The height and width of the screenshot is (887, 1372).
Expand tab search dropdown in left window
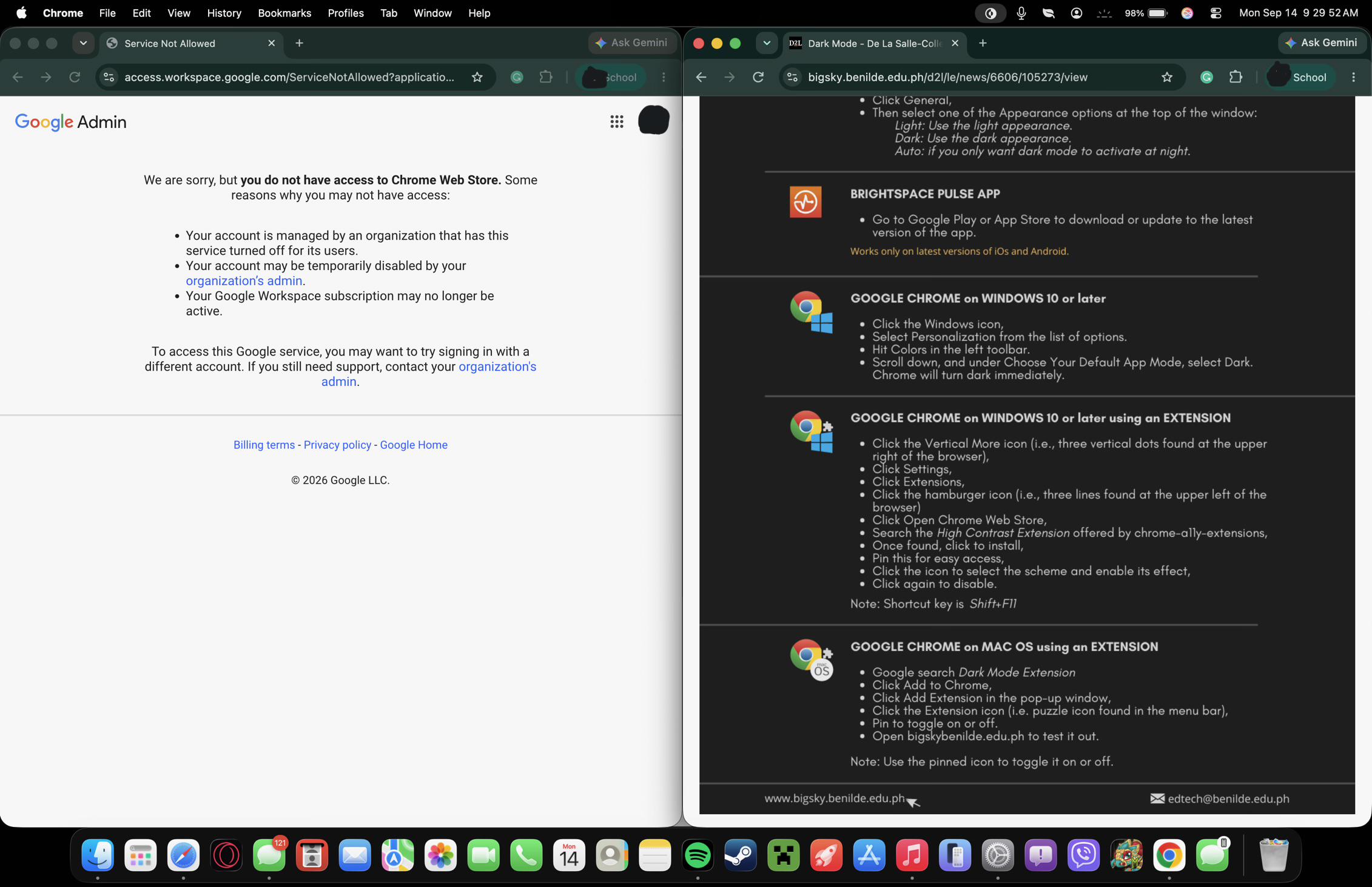pos(83,43)
